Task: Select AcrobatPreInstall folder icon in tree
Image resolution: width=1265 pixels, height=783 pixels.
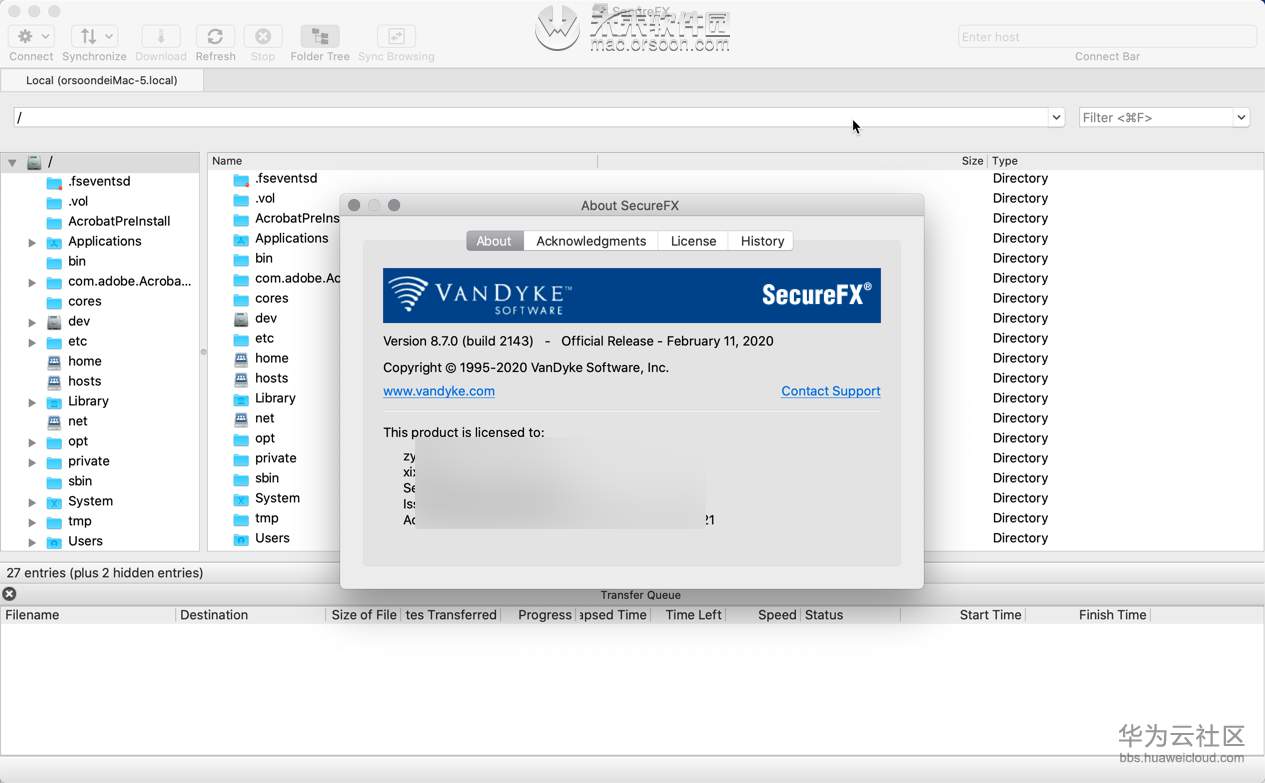Action: tap(54, 222)
